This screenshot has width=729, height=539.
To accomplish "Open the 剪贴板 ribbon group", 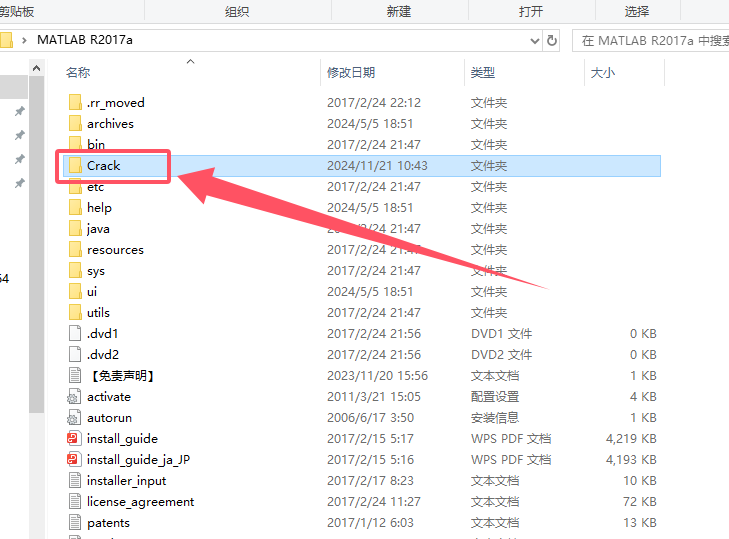I will (x=17, y=11).
